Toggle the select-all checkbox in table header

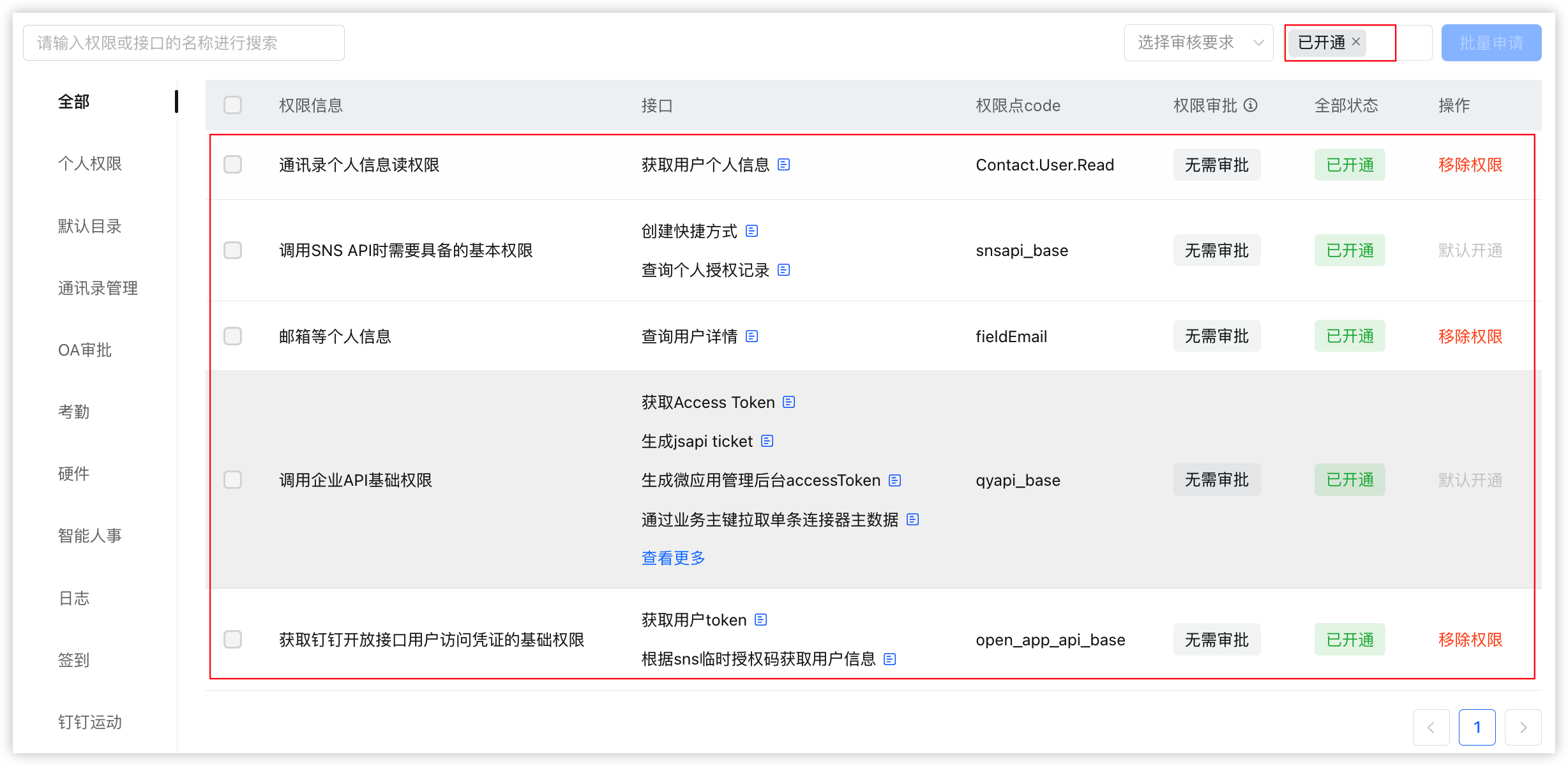233,105
